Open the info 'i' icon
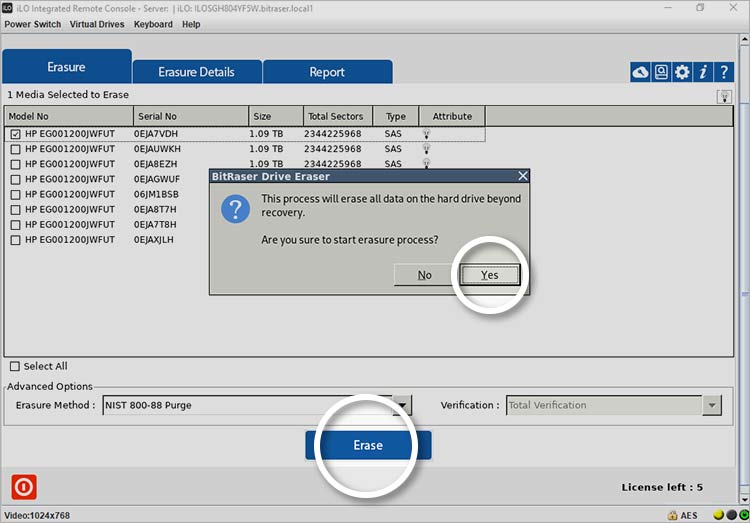750x523 pixels. (703, 72)
